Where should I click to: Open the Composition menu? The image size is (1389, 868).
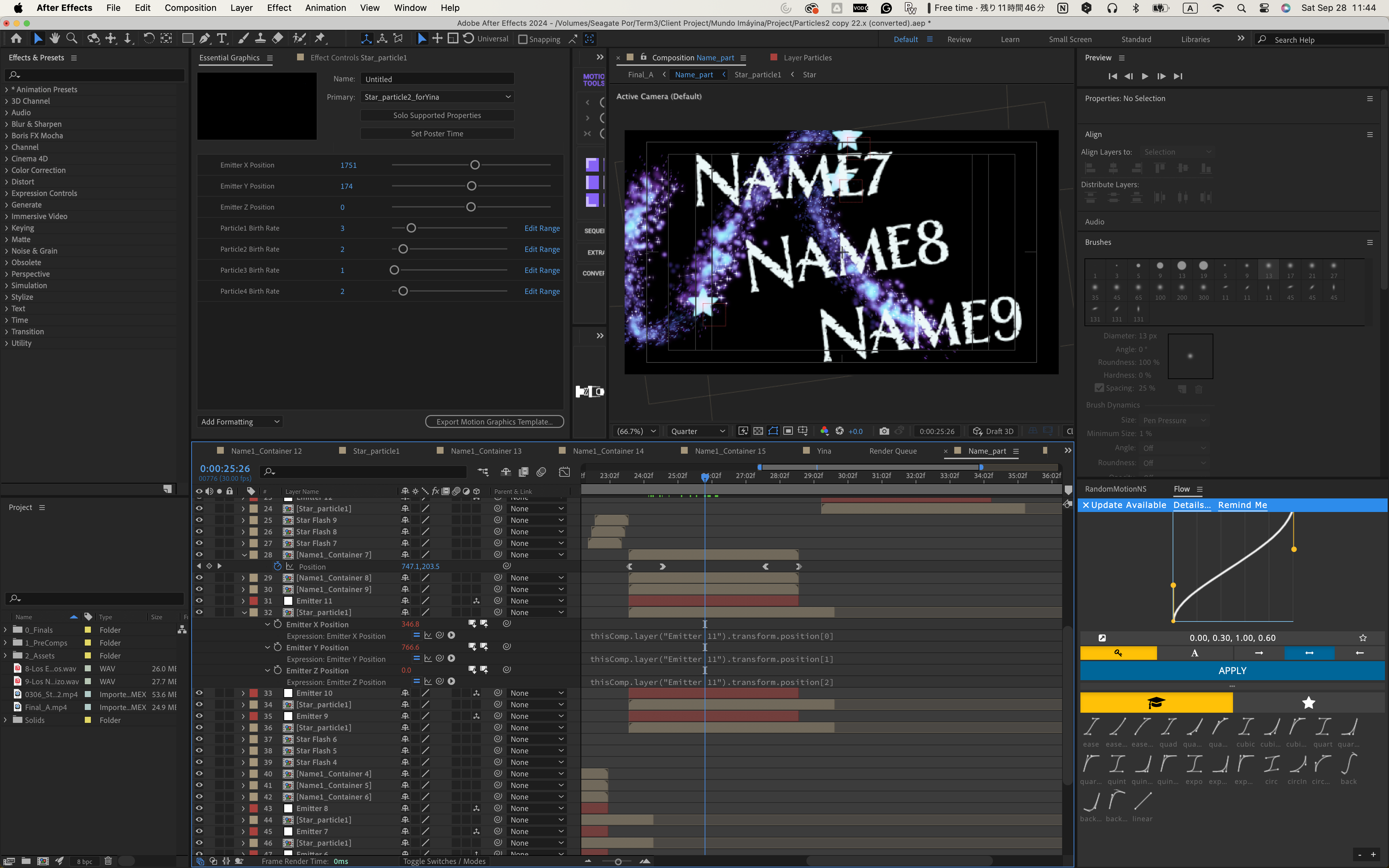[190, 7]
